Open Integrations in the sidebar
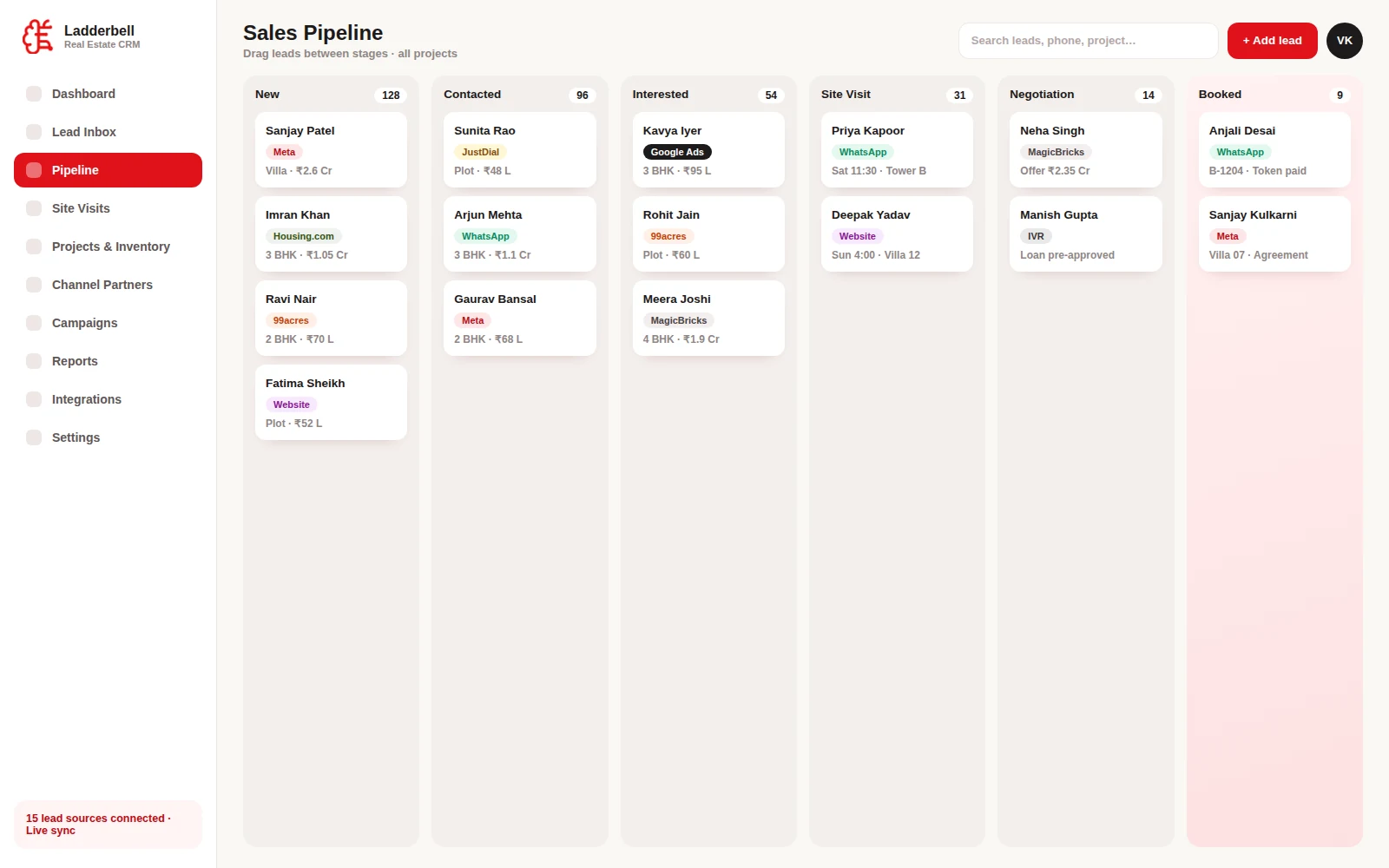This screenshot has height=868, width=1389. 108,399
